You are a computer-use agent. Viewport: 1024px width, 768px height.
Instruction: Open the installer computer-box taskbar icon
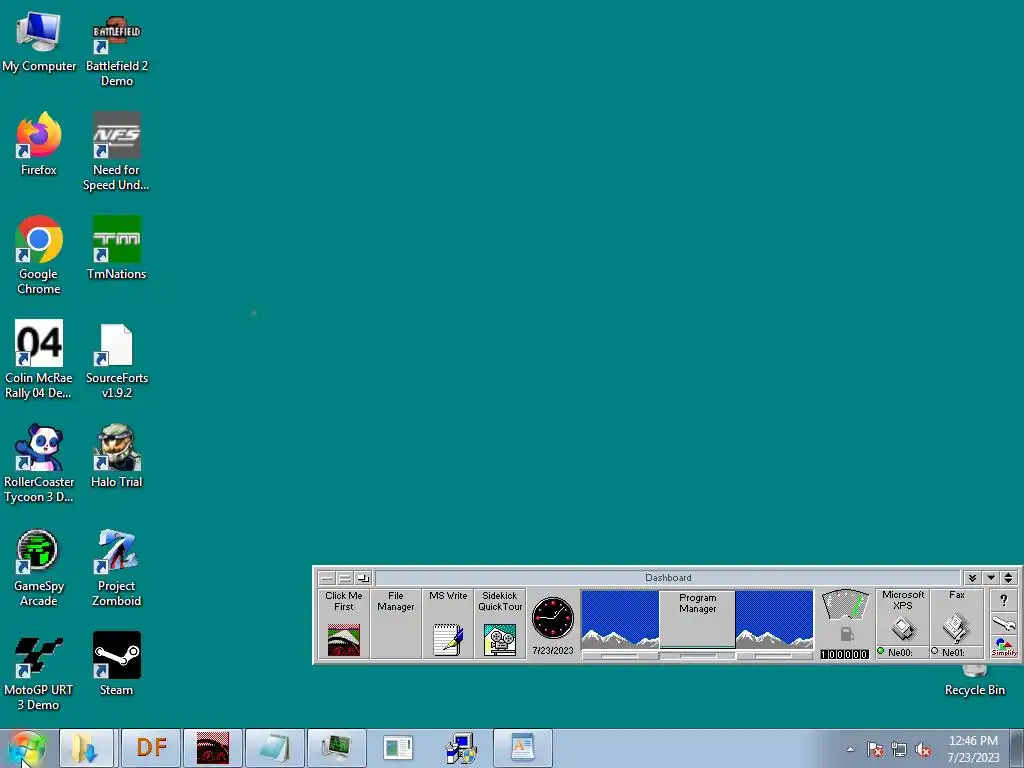[x=460, y=748]
